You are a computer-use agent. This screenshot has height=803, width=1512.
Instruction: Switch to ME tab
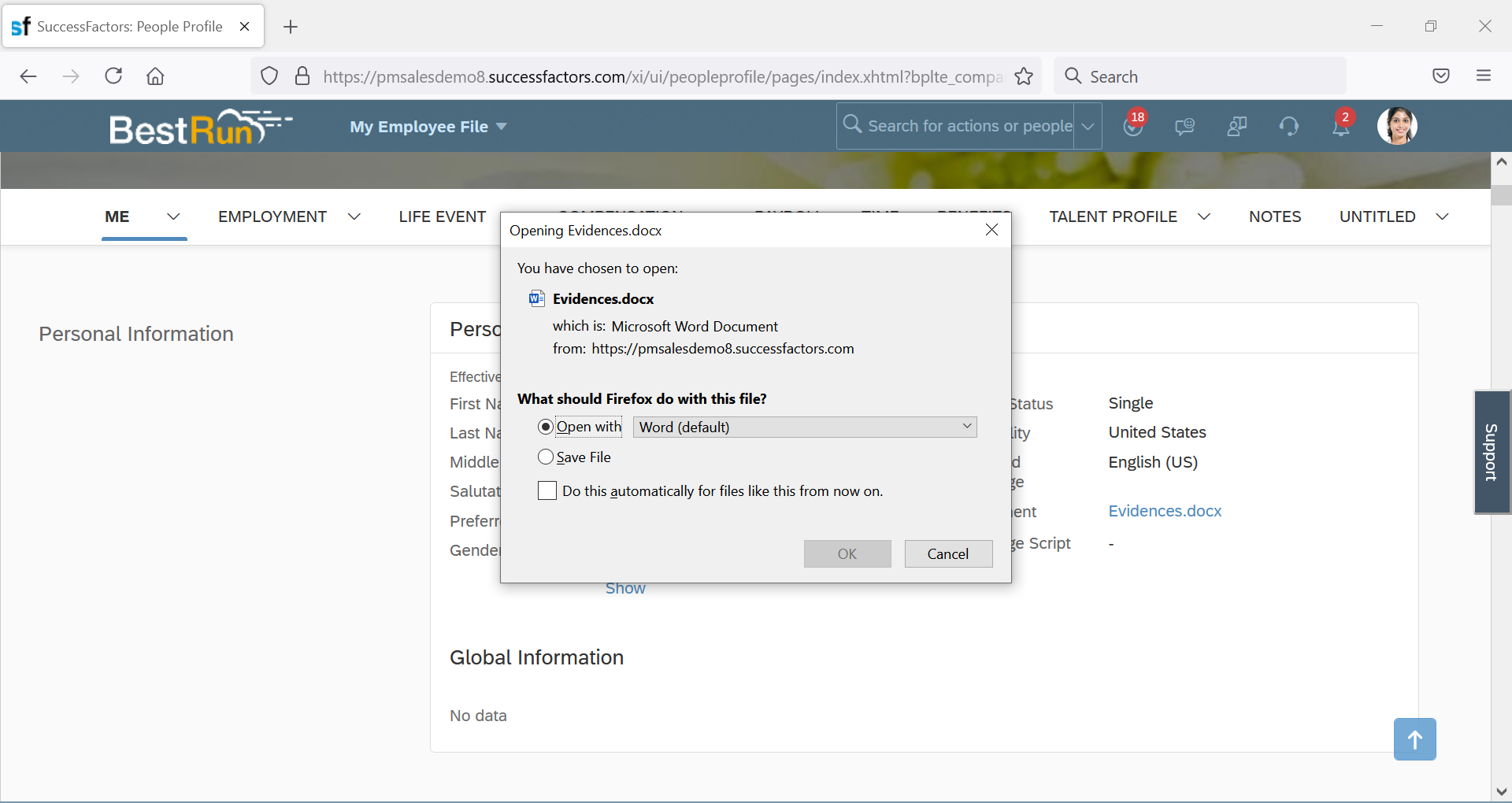pos(117,216)
